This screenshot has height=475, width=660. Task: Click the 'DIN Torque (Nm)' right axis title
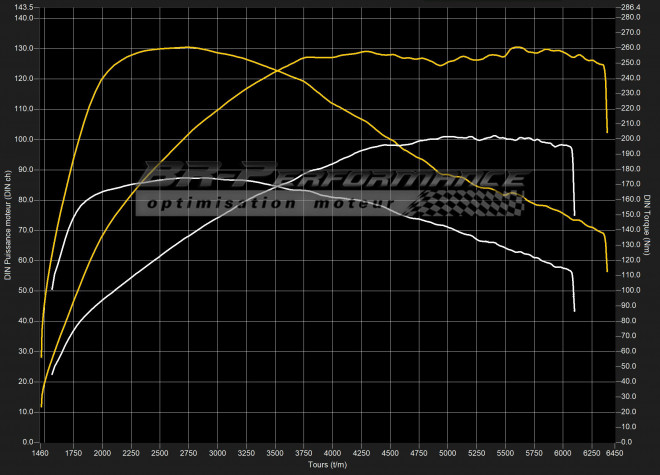tap(650, 225)
